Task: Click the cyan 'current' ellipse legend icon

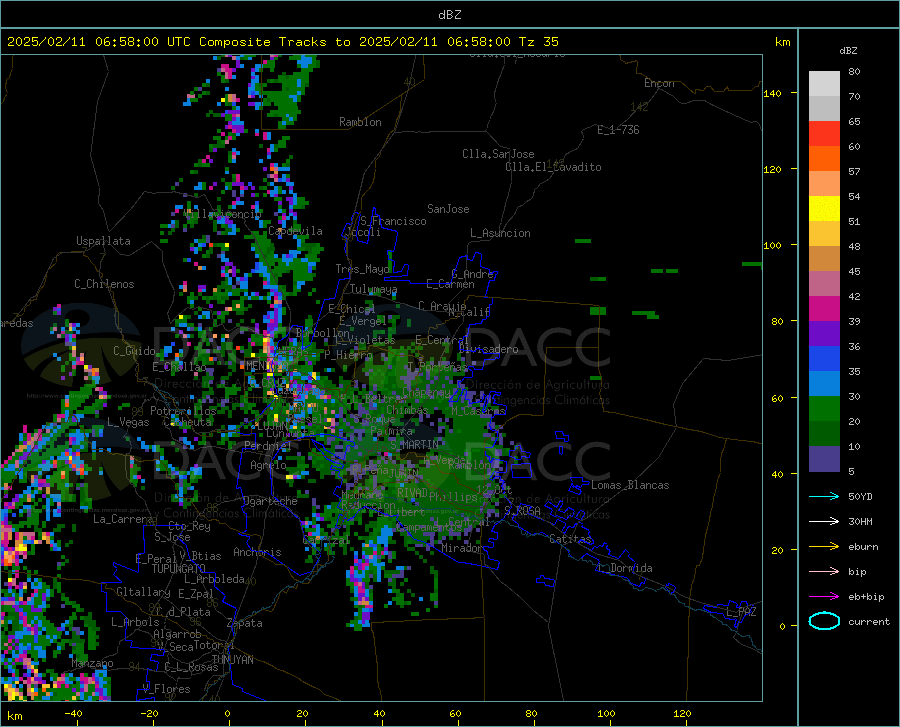Action: (824, 621)
